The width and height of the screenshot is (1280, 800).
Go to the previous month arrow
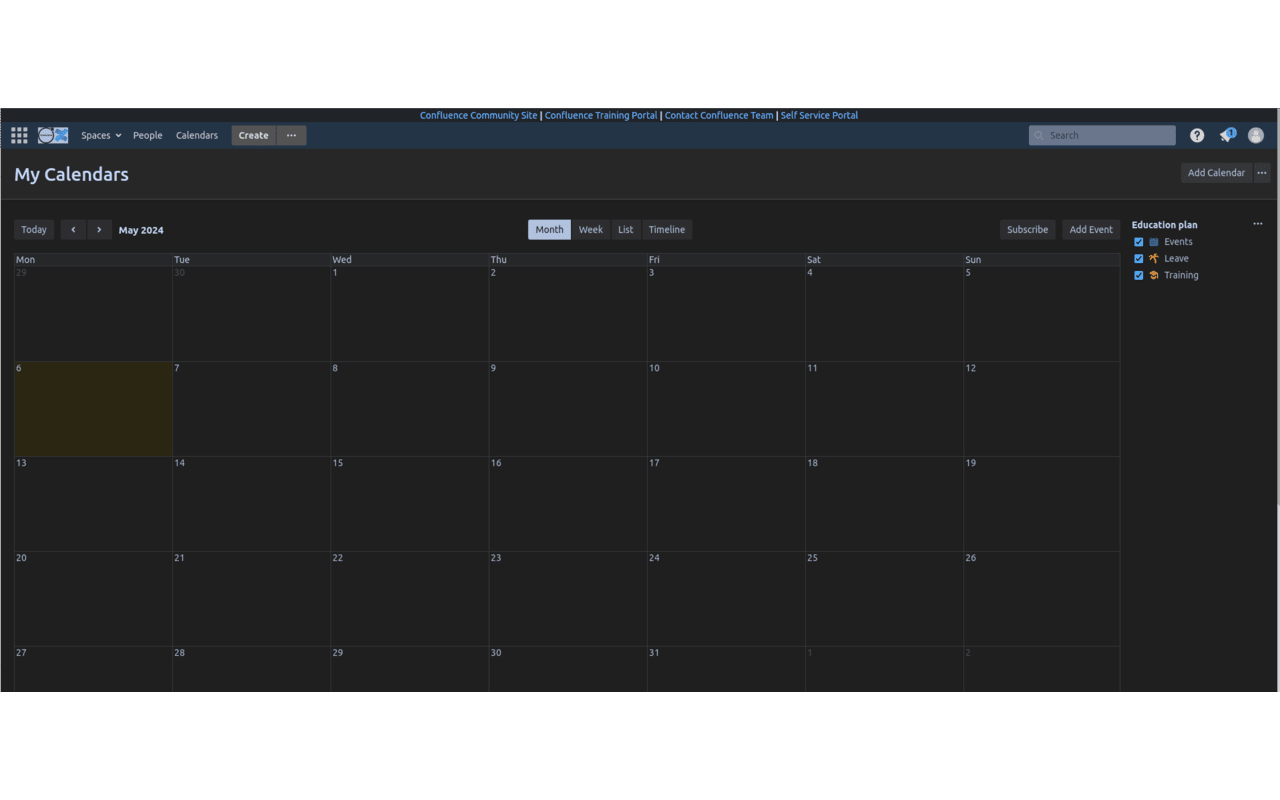tap(73, 230)
